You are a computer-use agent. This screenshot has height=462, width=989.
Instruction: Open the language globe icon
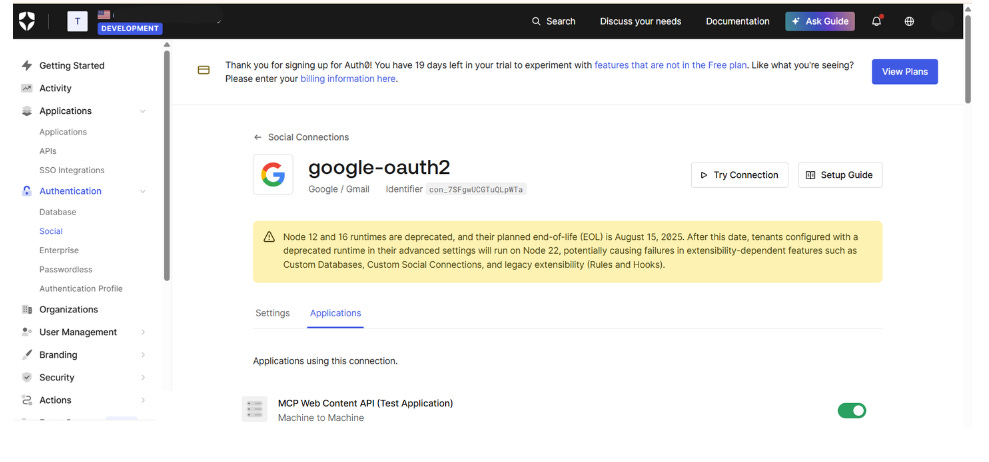(909, 21)
